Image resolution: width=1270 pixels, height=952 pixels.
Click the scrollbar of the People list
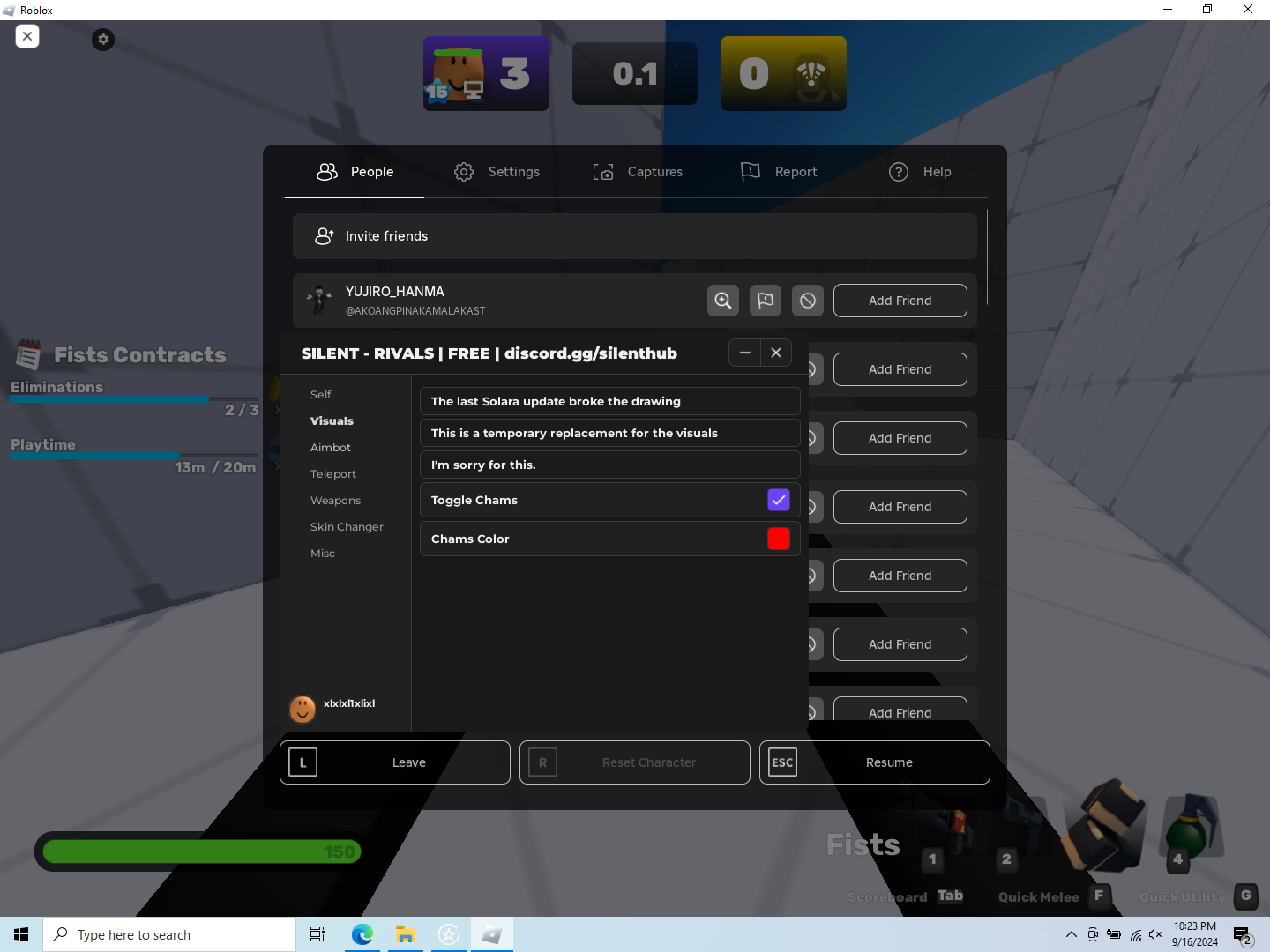(987, 257)
